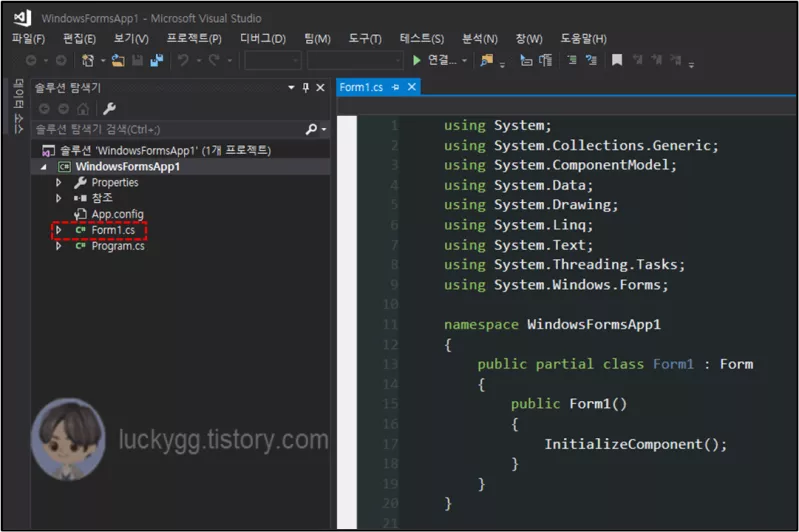The width and height of the screenshot is (799, 532).
Task: Click the Solution Explorer Forward icon
Action: pyautogui.click(x=63, y=109)
